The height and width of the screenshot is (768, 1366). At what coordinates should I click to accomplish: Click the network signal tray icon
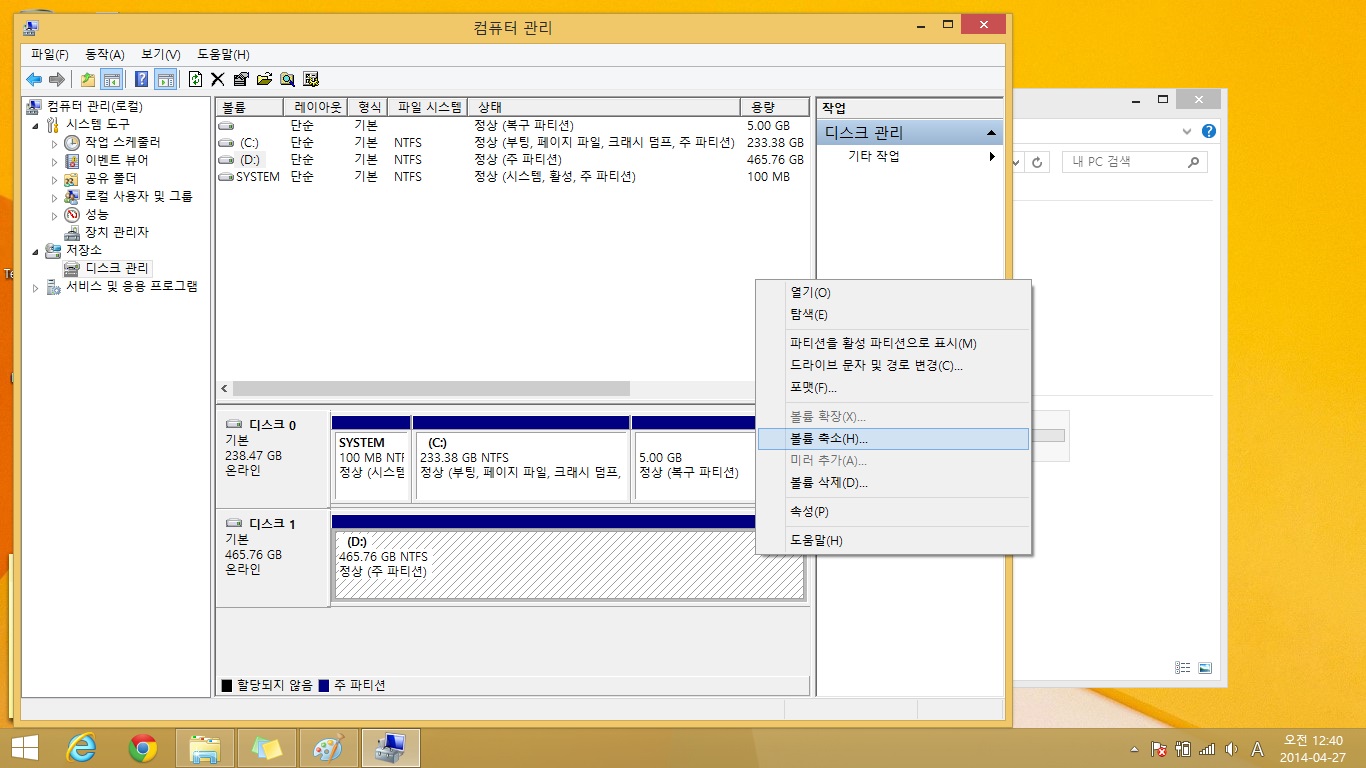(x=1207, y=749)
